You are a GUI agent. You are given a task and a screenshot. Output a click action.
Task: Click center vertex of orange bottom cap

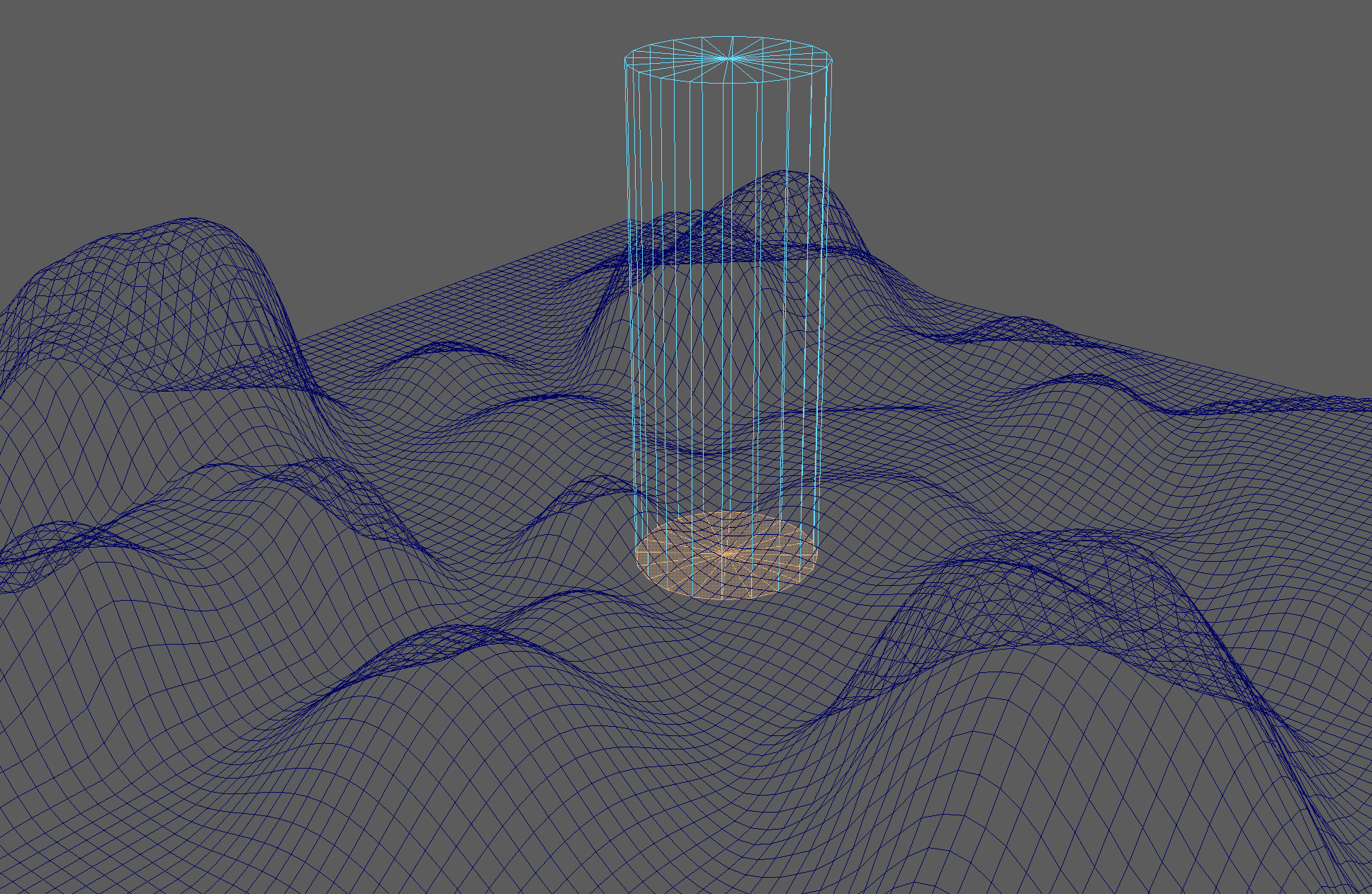pos(727,553)
